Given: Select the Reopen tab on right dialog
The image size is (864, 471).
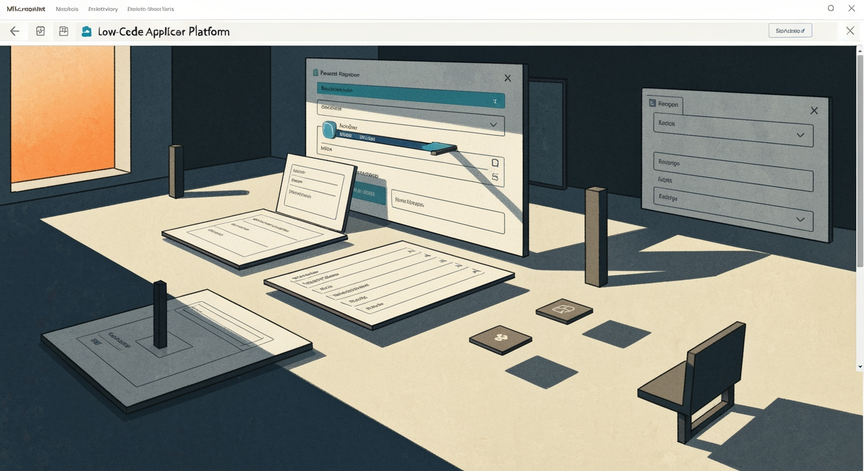Looking at the screenshot, I should pos(664,104).
